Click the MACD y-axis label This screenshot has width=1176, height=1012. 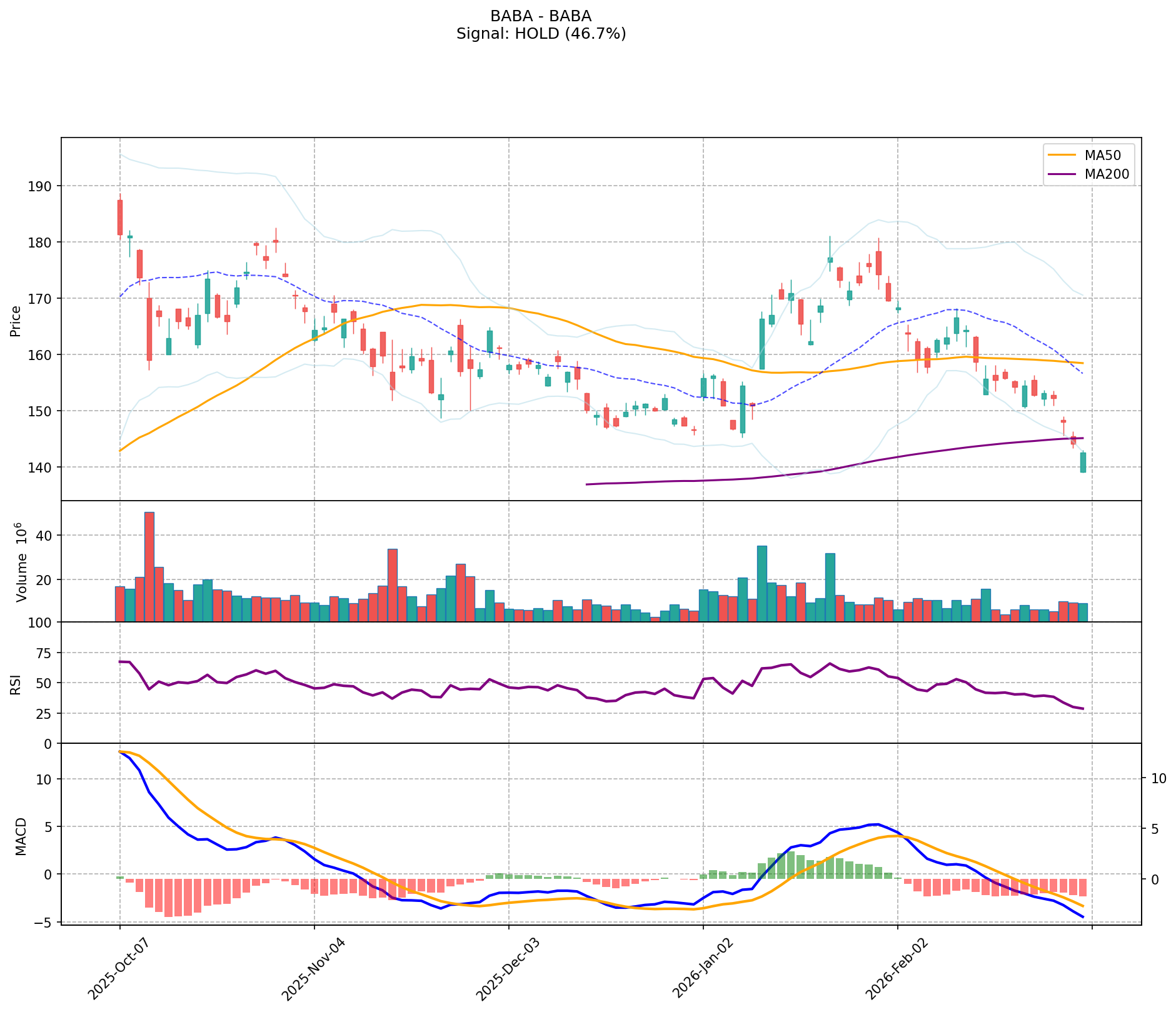(21, 836)
